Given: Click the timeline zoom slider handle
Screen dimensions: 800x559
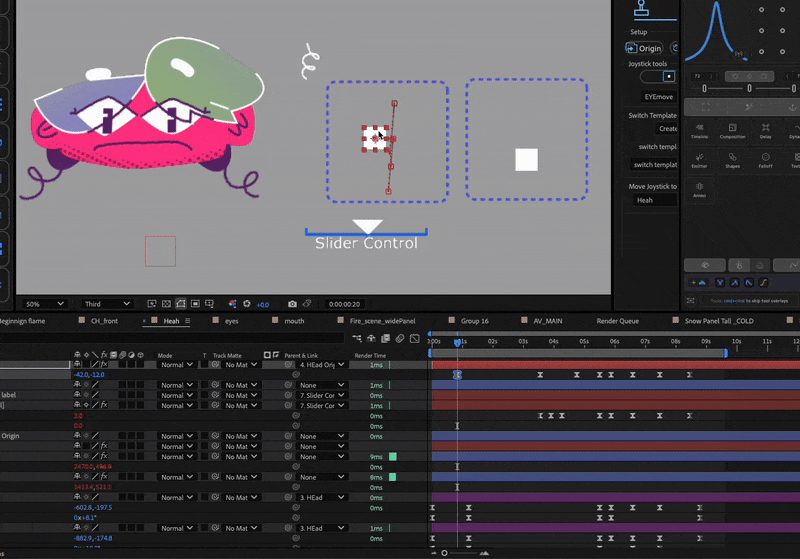Looking at the screenshot, I should (444, 553).
